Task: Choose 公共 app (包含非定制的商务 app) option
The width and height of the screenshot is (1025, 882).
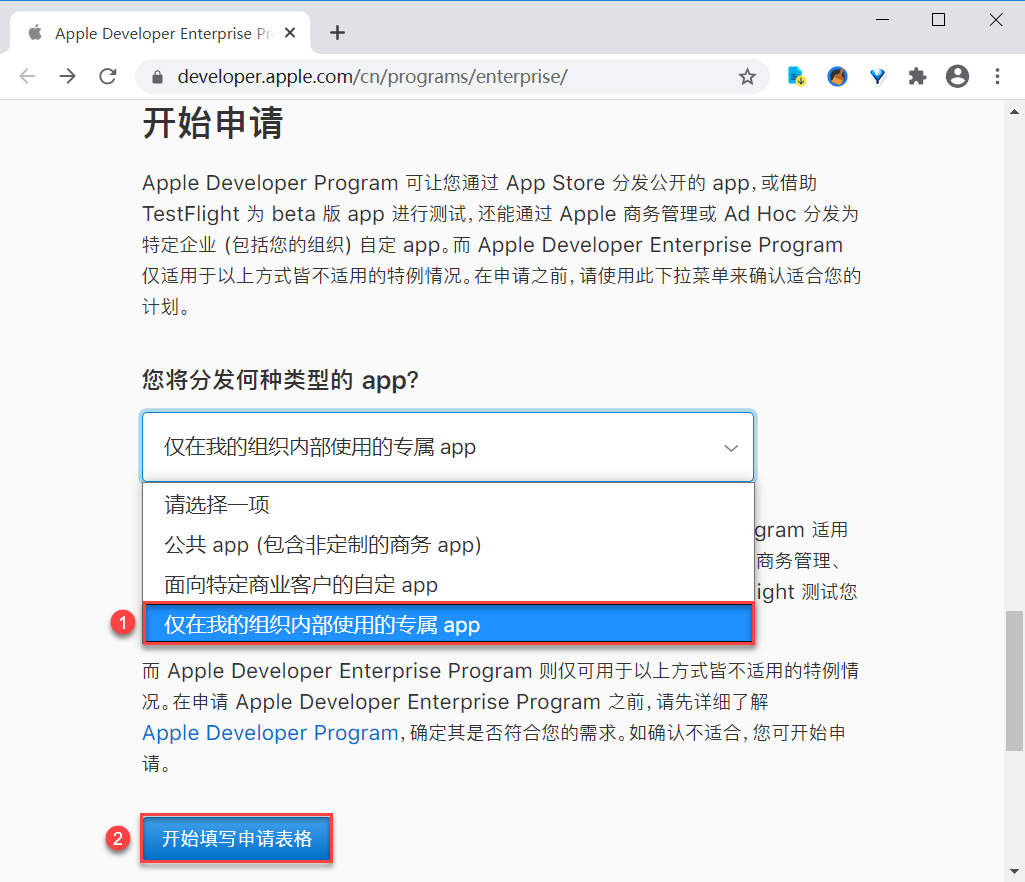Action: (448, 545)
